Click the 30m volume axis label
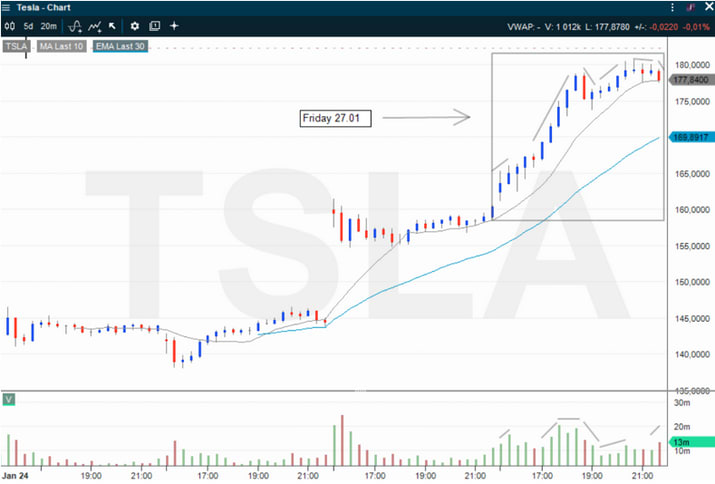Viewport: 715px width, 484px height. 682,403
